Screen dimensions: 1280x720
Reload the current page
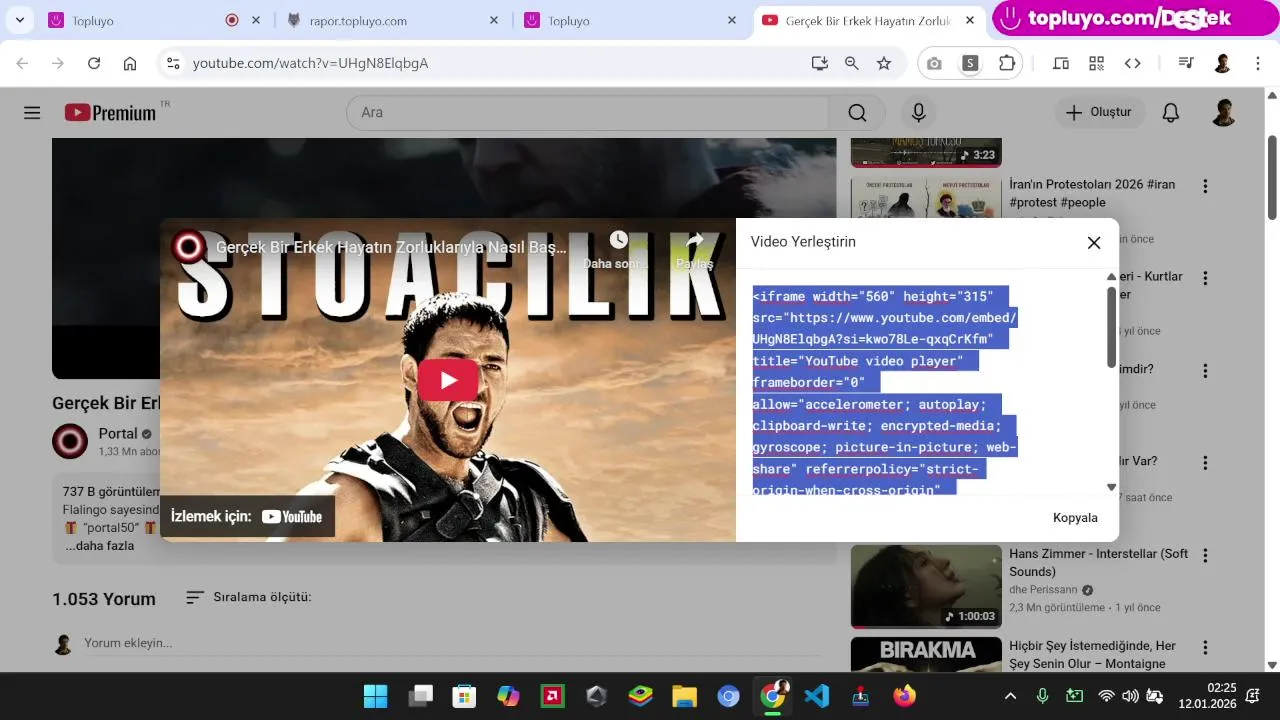(x=94, y=63)
